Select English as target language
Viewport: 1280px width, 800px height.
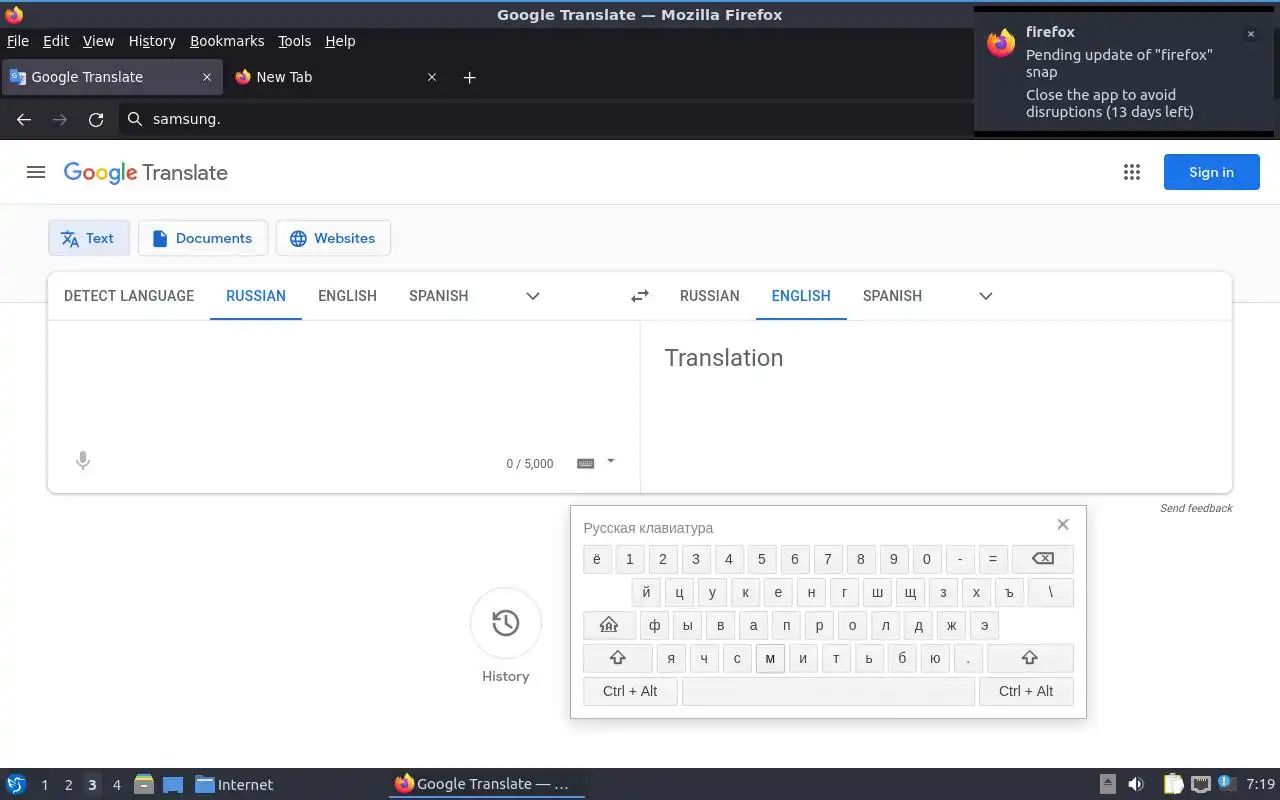tap(801, 296)
